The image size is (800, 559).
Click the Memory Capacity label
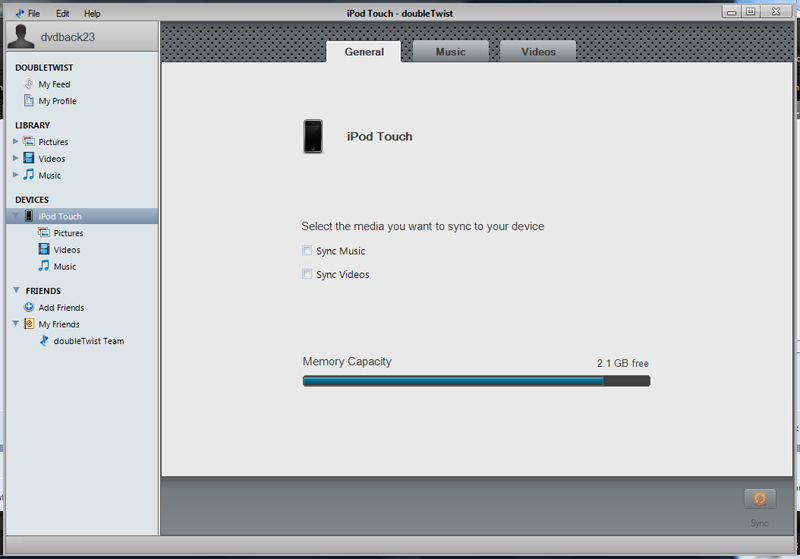pos(347,361)
